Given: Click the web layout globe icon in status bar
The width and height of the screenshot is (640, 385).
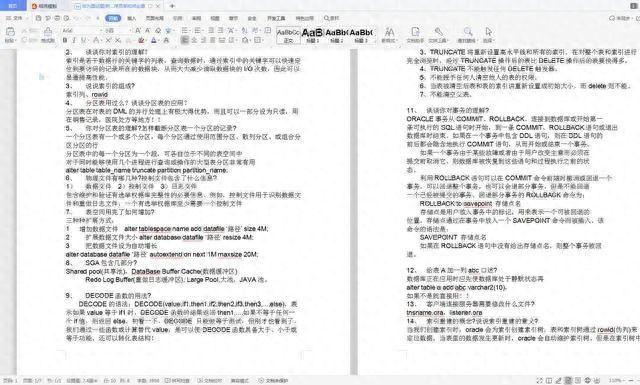Looking at the screenshot, I should coord(587,381).
